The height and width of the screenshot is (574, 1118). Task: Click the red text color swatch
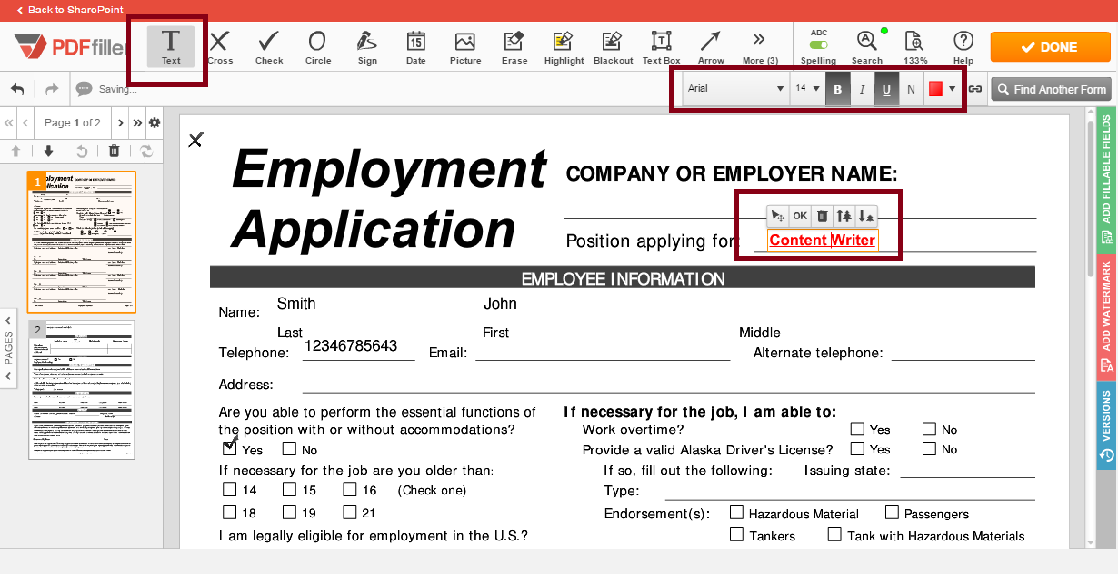tap(936, 89)
